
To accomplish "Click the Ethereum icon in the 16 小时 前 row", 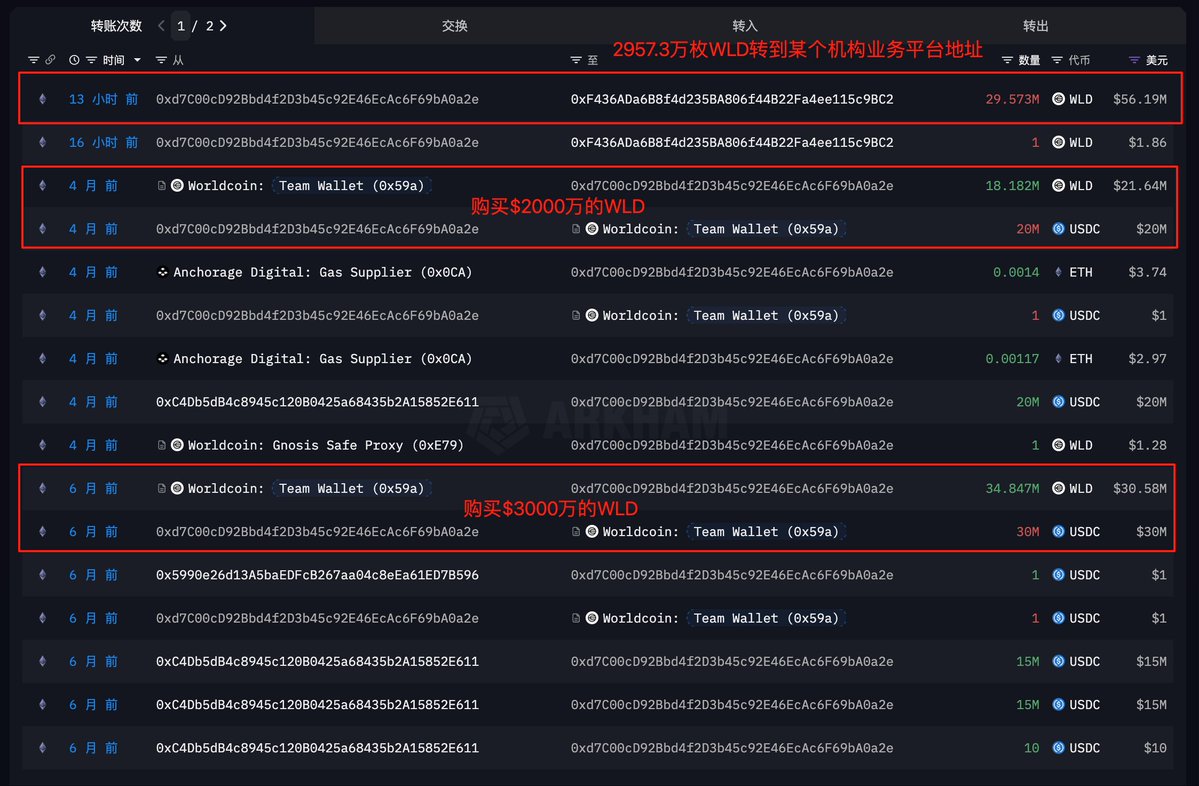I will pos(43,142).
